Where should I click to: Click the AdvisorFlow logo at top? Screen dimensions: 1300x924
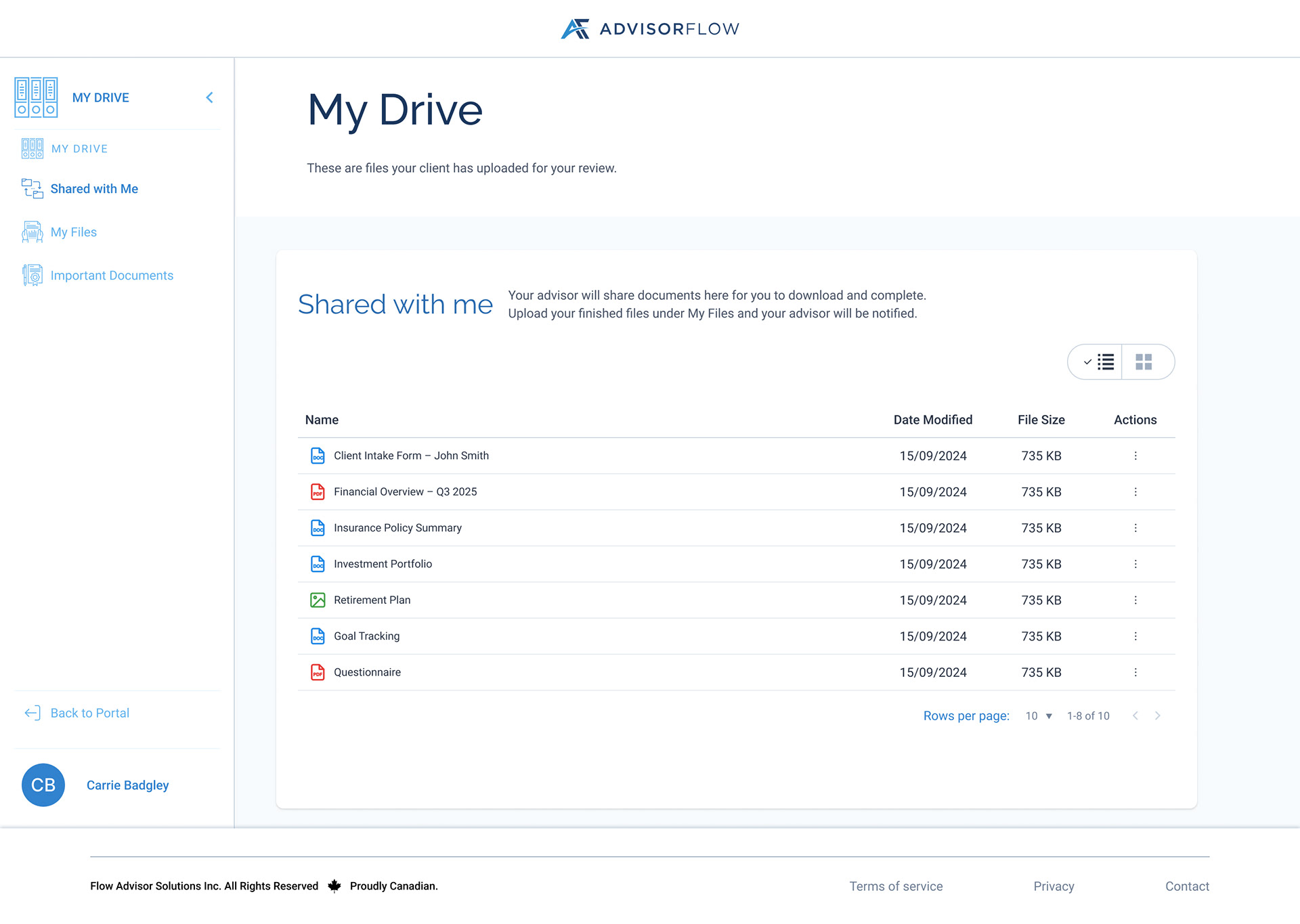pyautogui.click(x=650, y=28)
